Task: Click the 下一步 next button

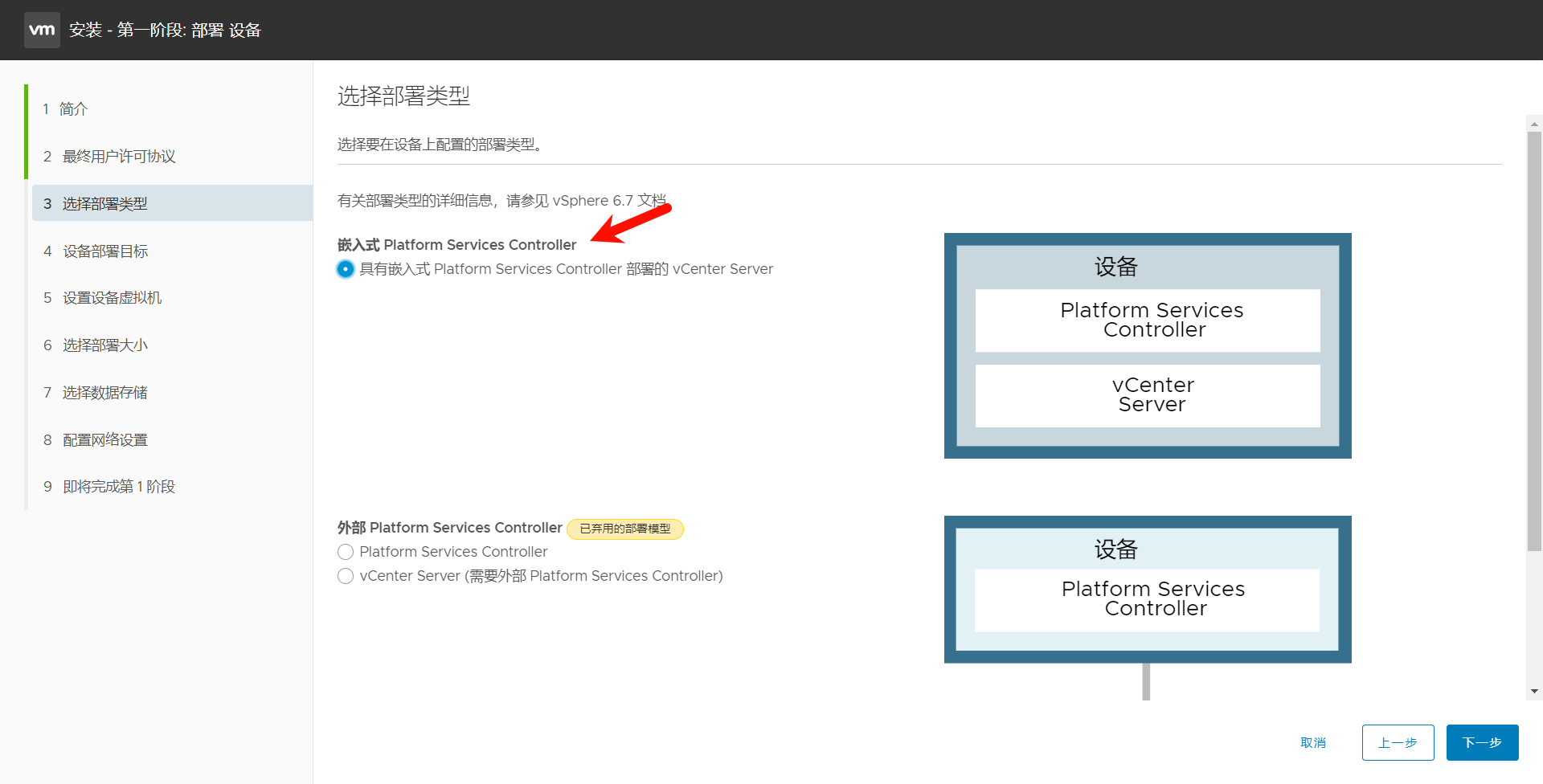Action: pos(1483,743)
